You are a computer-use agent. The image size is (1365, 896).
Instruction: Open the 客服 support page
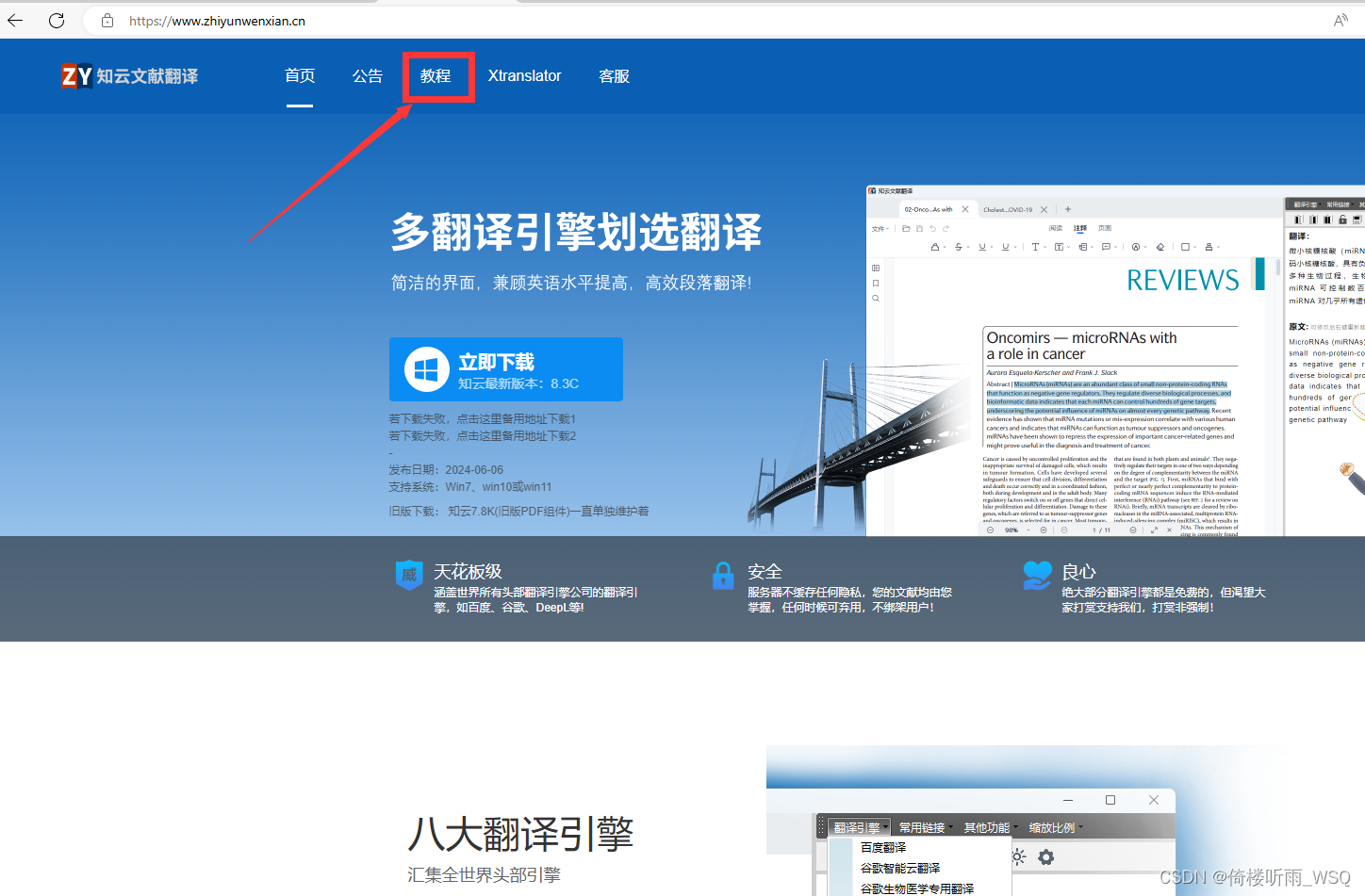click(x=615, y=75)
